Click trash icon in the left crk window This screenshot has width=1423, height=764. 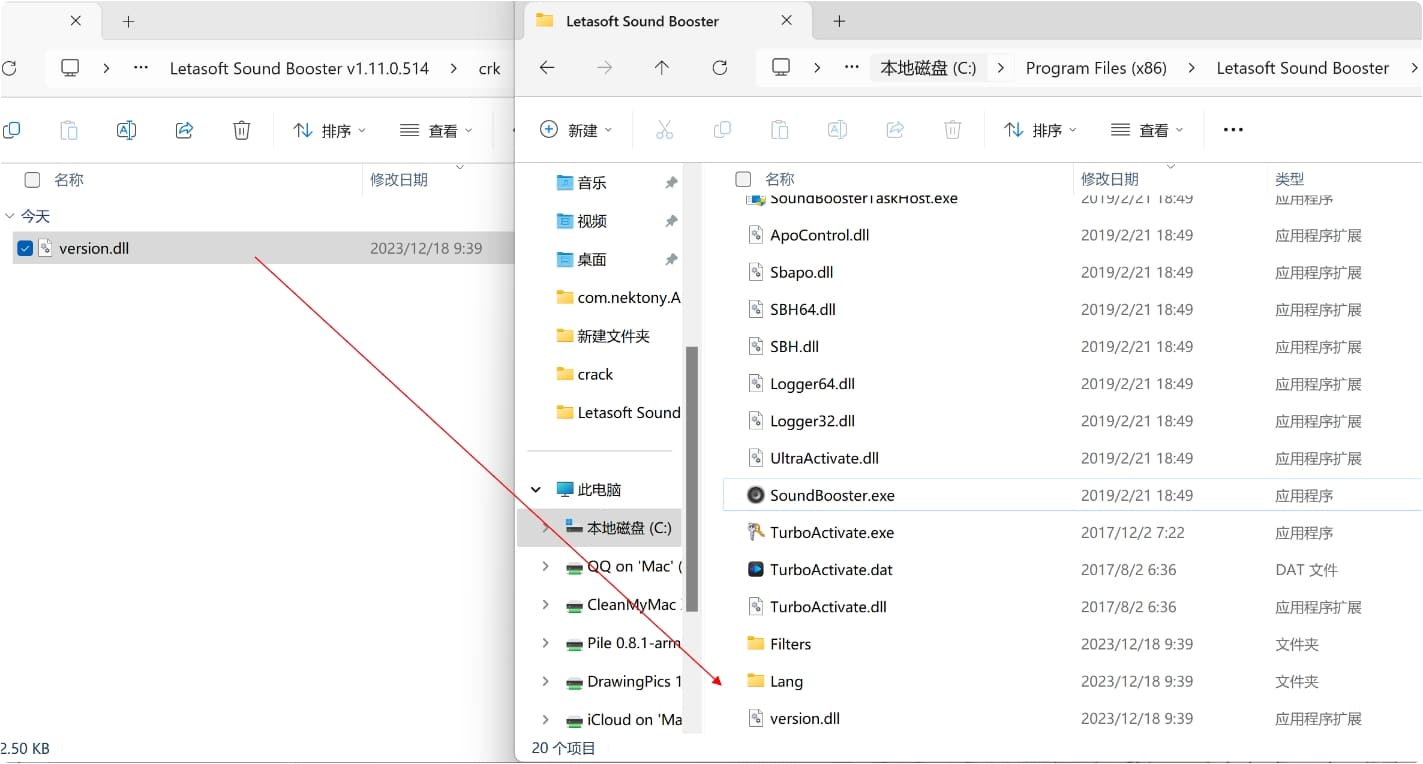point(241,130)
